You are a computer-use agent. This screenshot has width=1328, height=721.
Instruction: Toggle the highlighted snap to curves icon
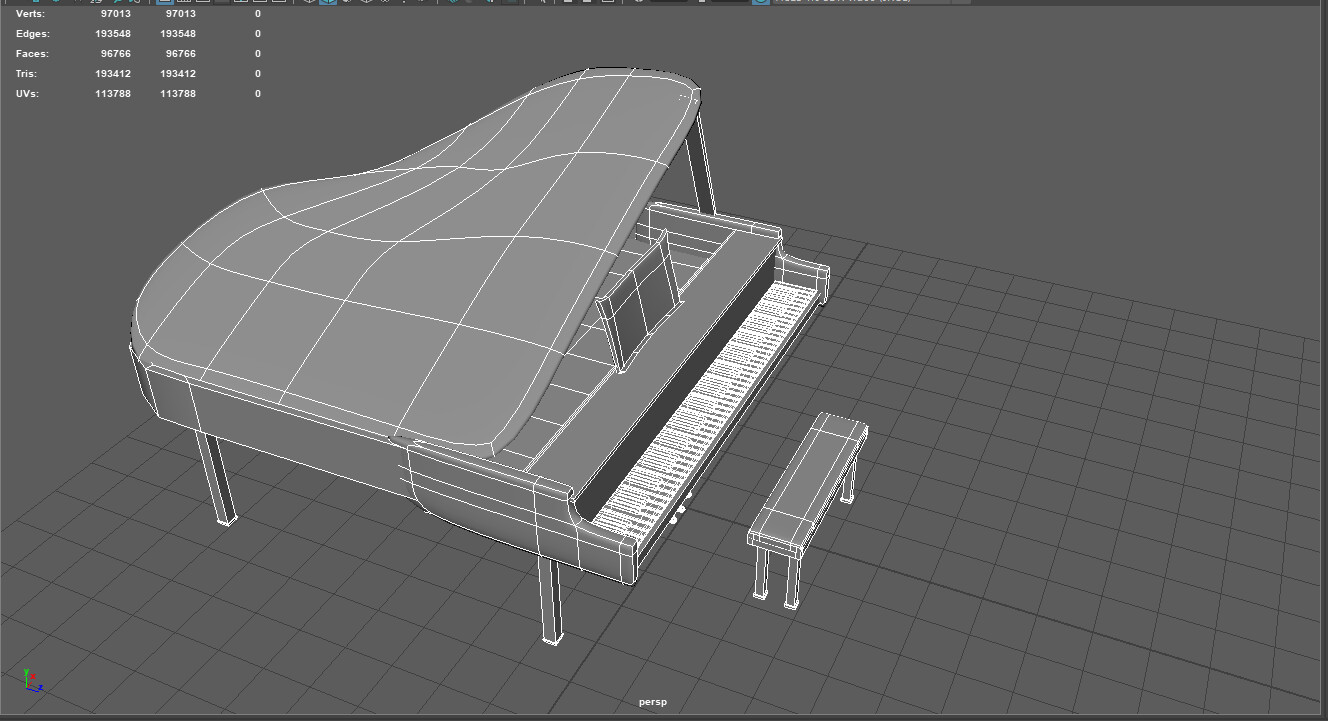[327, 5]
